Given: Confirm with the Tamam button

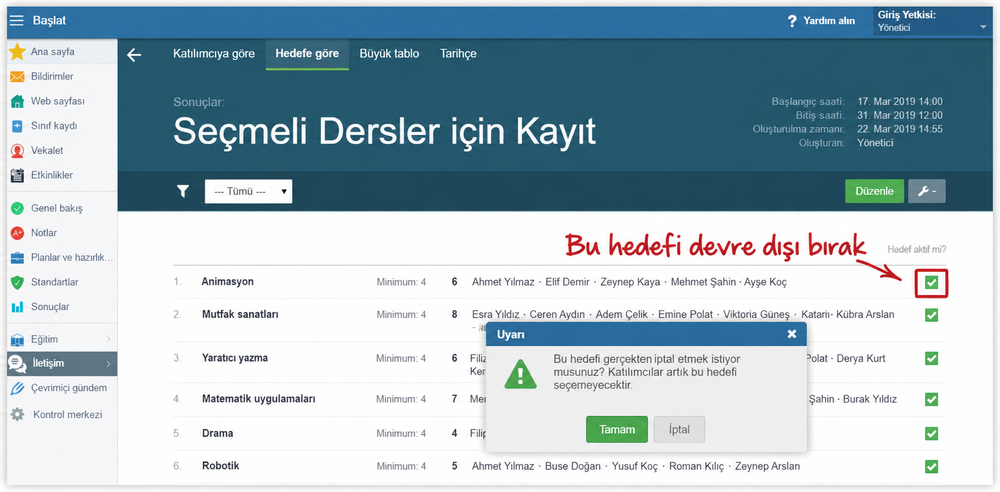Looking at the screenshot, I should (617, 429).
